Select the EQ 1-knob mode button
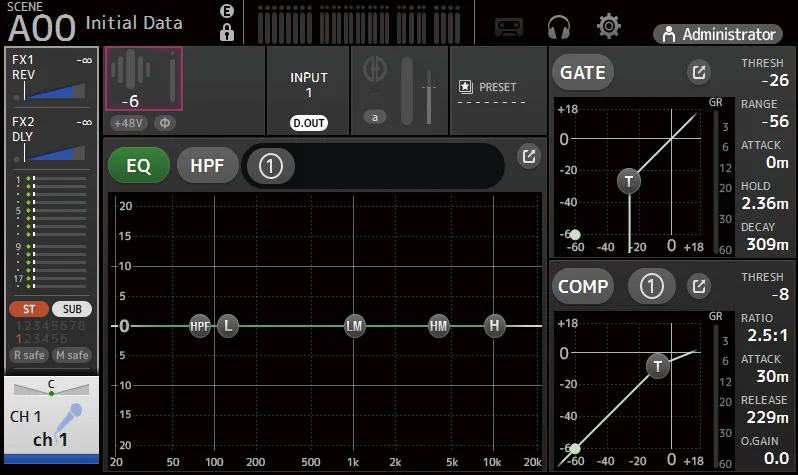Image resolution: width=798 pixels, height=475 pixels. pos(270,165)
